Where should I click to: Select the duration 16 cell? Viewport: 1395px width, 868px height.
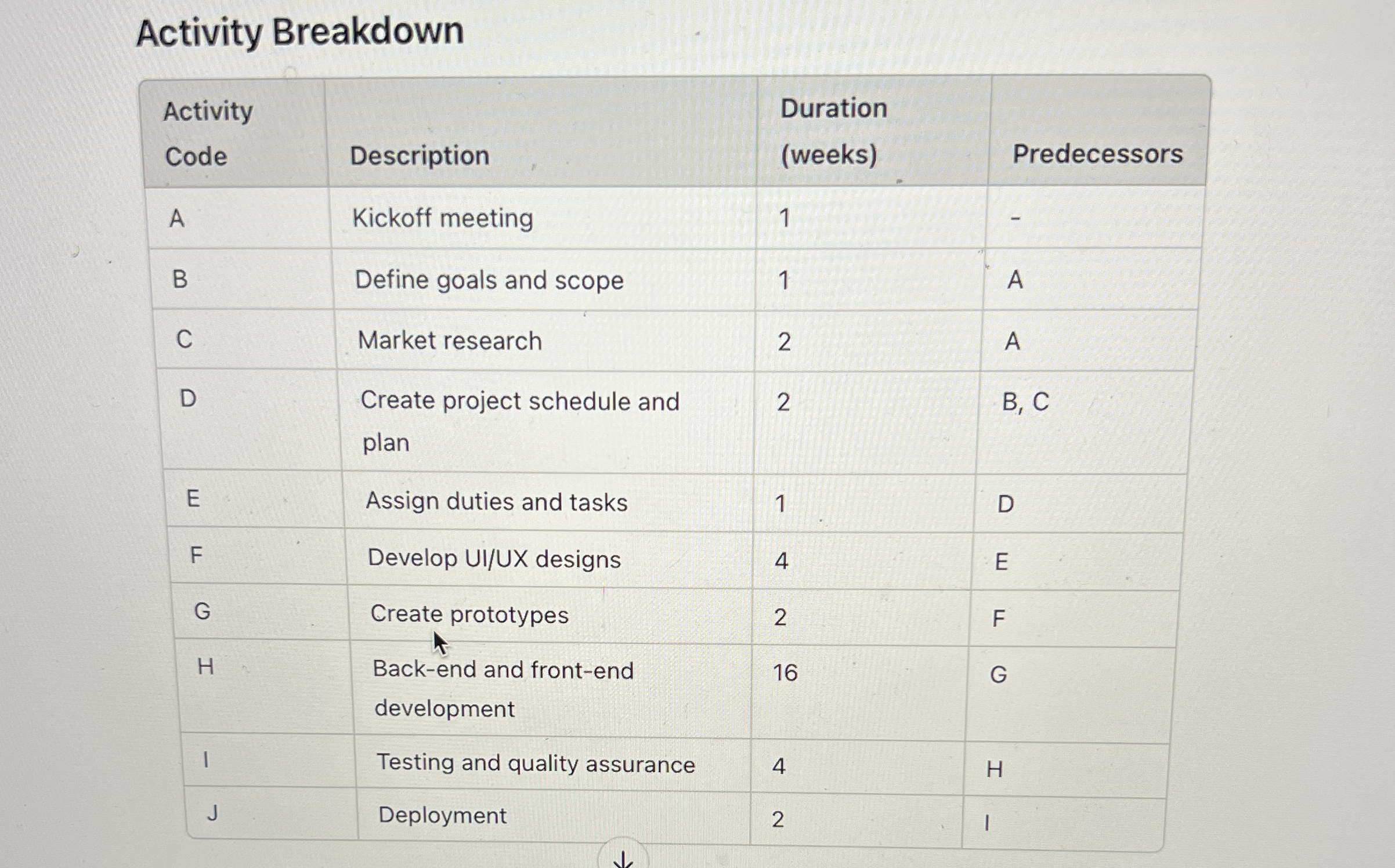coord(859,692)
